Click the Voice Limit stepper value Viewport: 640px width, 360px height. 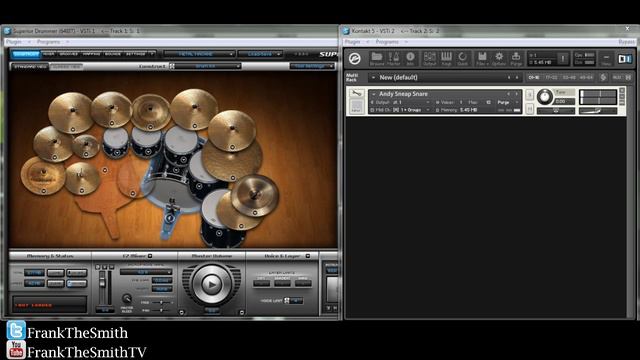pyautogui.click(x=297, y=301)
